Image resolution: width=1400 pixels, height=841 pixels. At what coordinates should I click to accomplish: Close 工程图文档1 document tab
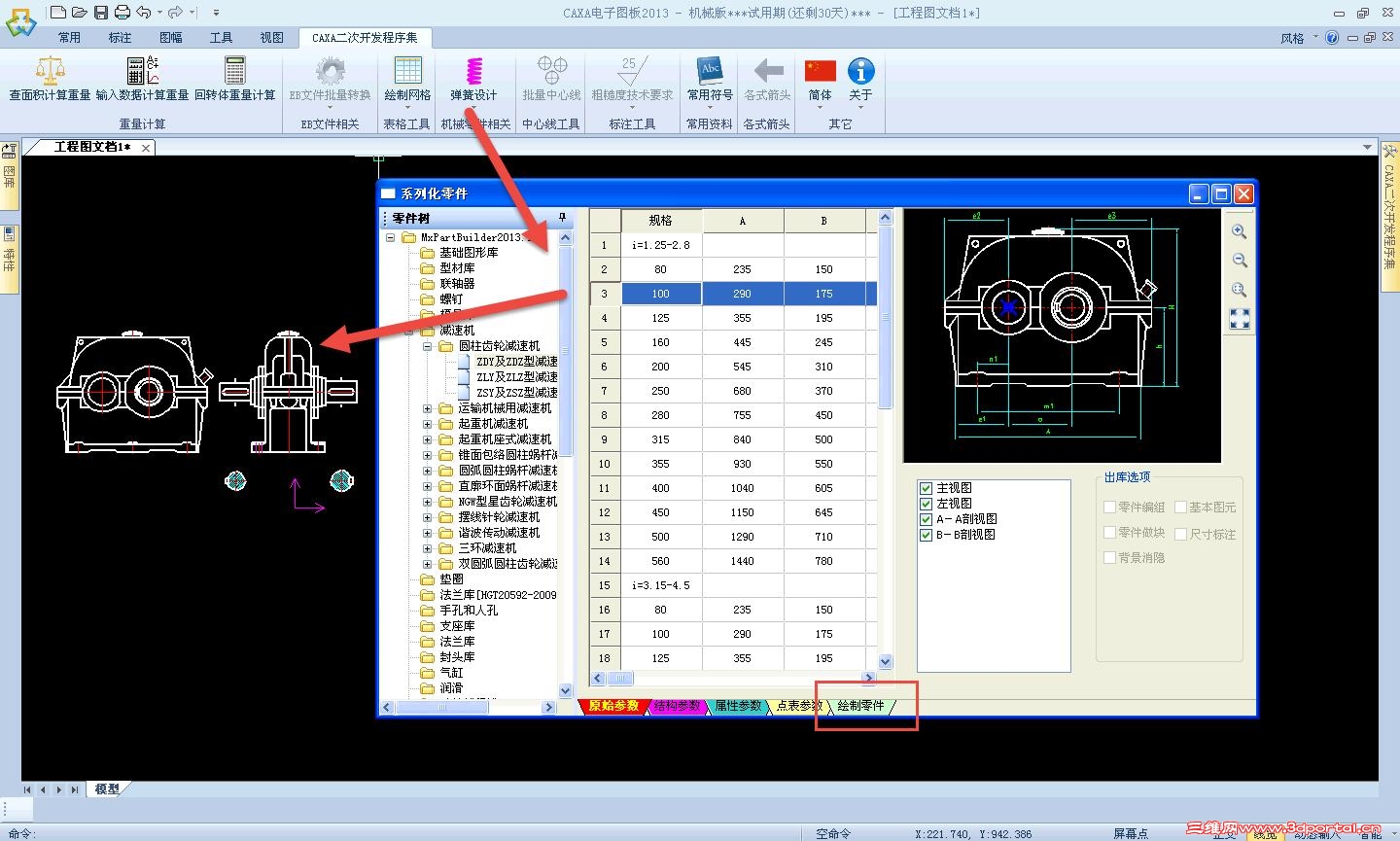(146, 148)
